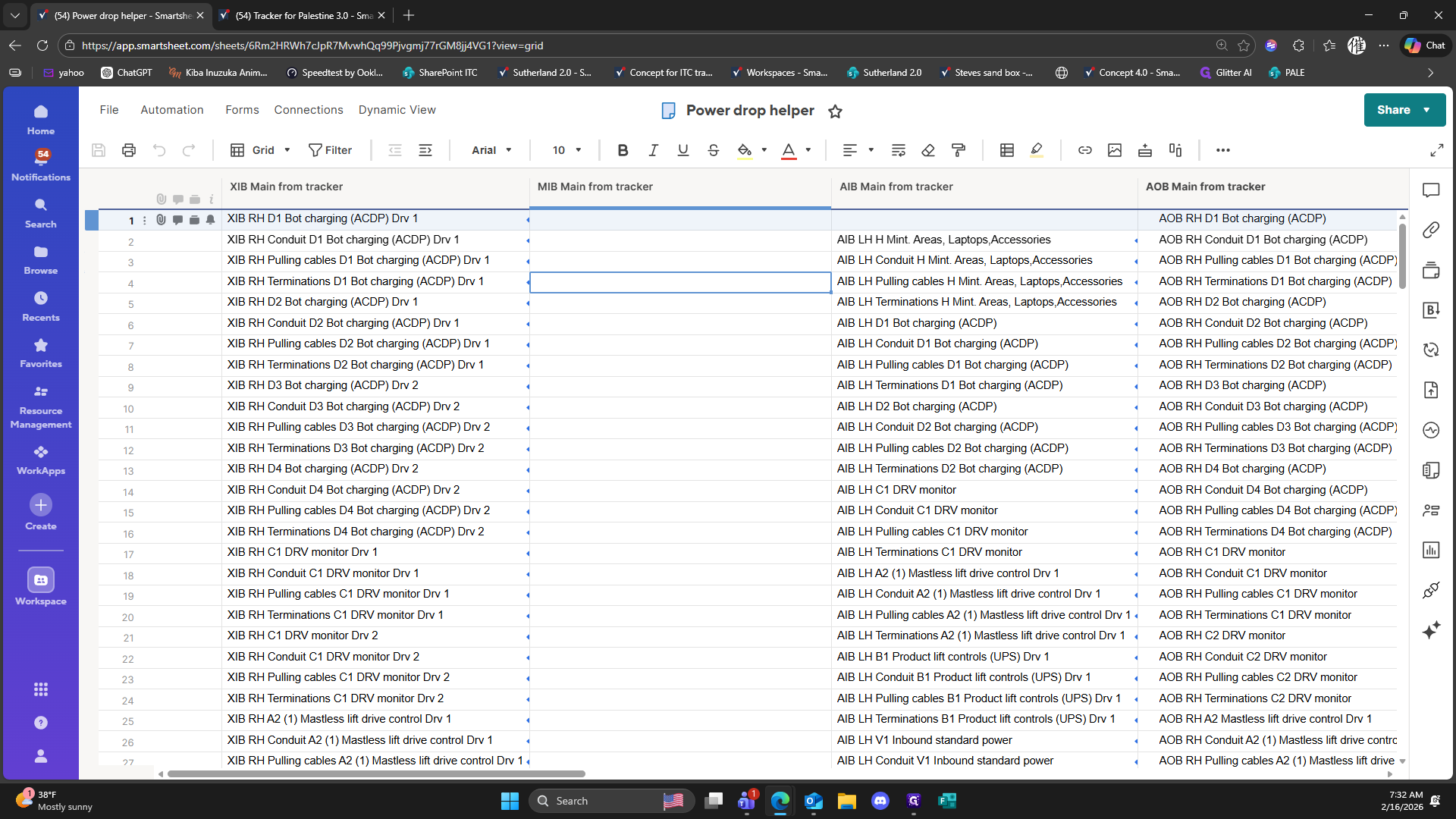
Task: Open the Dynamic View menu
Action: [397, 110]
